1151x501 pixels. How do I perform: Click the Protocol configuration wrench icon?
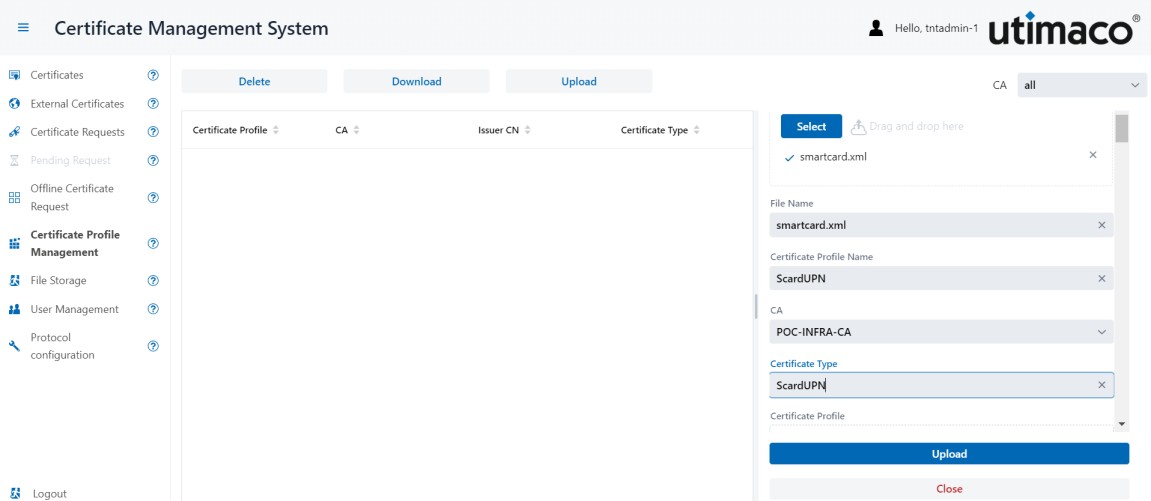tap(14, 346)
